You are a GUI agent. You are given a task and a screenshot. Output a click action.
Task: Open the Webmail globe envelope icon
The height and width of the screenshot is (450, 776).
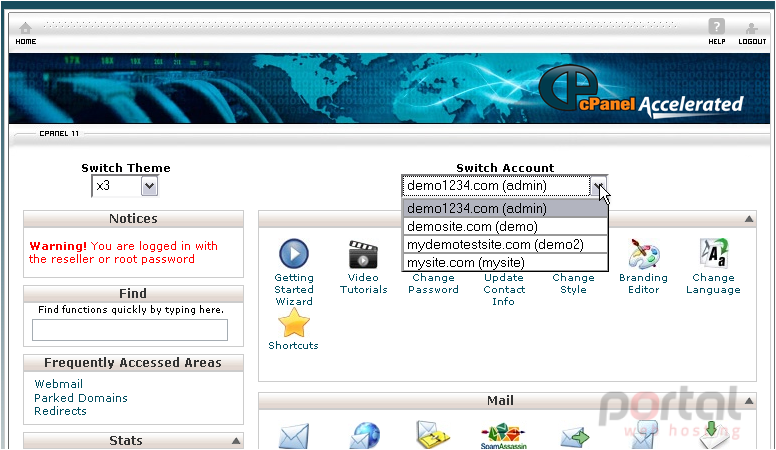coord(365,436)
